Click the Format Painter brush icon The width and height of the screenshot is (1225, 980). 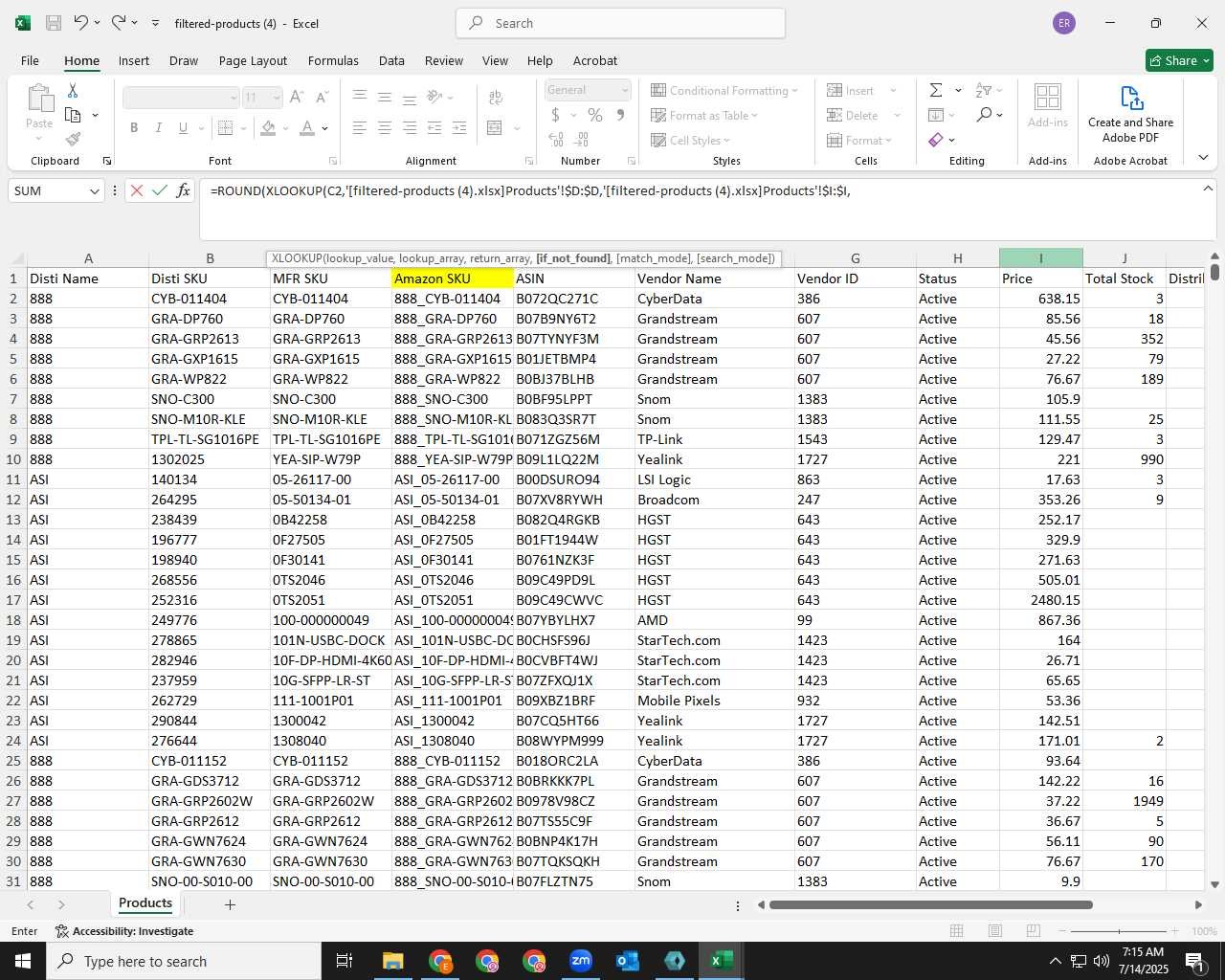[x=73, y=140]
